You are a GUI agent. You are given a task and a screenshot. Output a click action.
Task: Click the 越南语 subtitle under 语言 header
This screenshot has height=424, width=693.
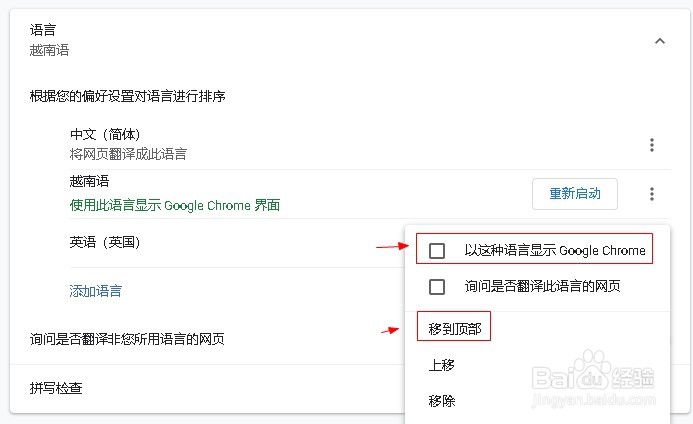click(x=49, y=50)
